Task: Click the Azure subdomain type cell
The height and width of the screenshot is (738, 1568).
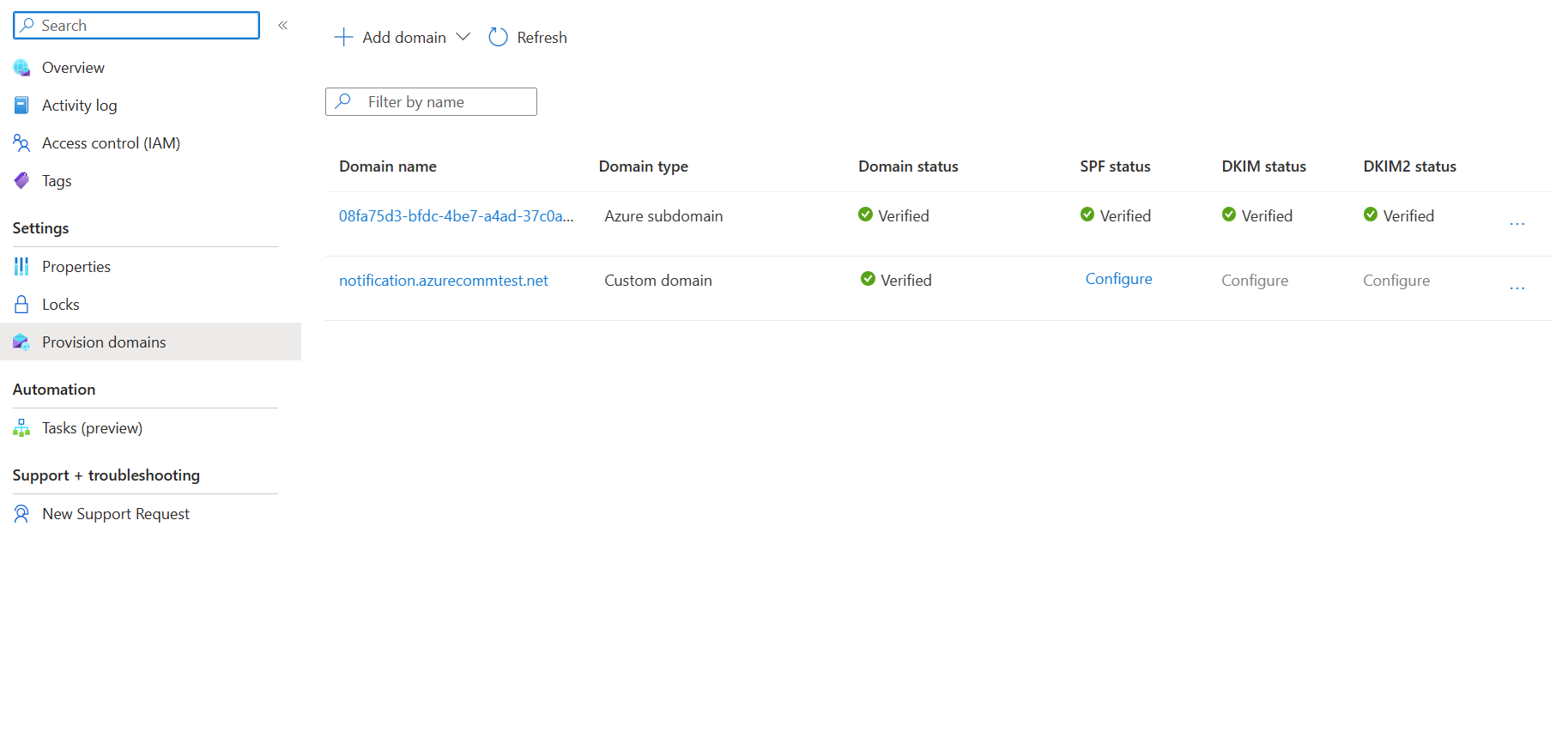Action: pyautogui.click(x=663, y=216)
